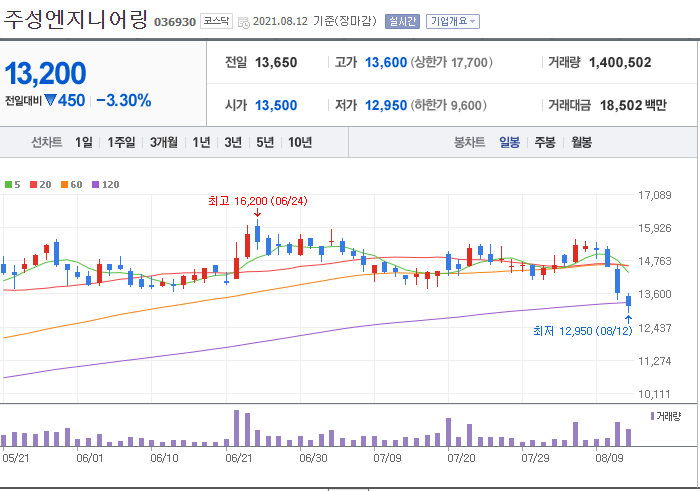Click the 최고 16,200 (06/24) chart annotation
The width and height of the screenshot is (700, 491).
[x=258, y=201]
